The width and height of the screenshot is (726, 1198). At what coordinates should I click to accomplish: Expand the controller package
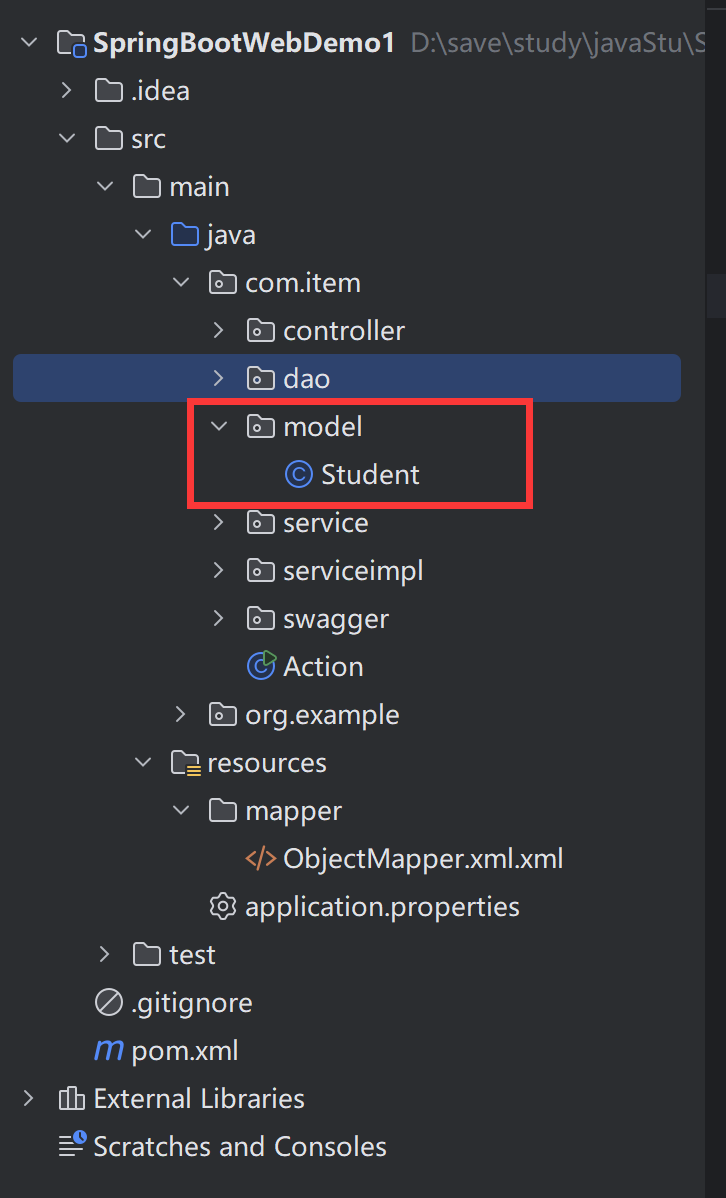218,330
